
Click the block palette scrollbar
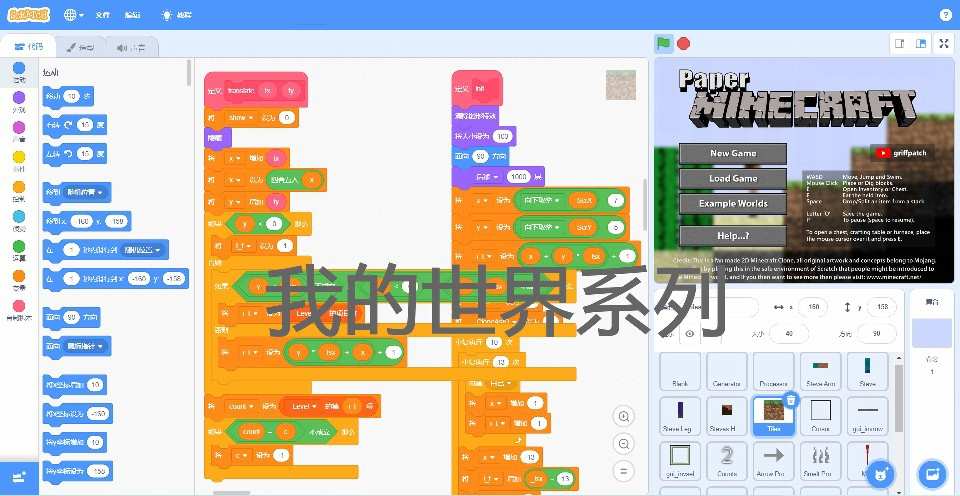click(189, 73)
